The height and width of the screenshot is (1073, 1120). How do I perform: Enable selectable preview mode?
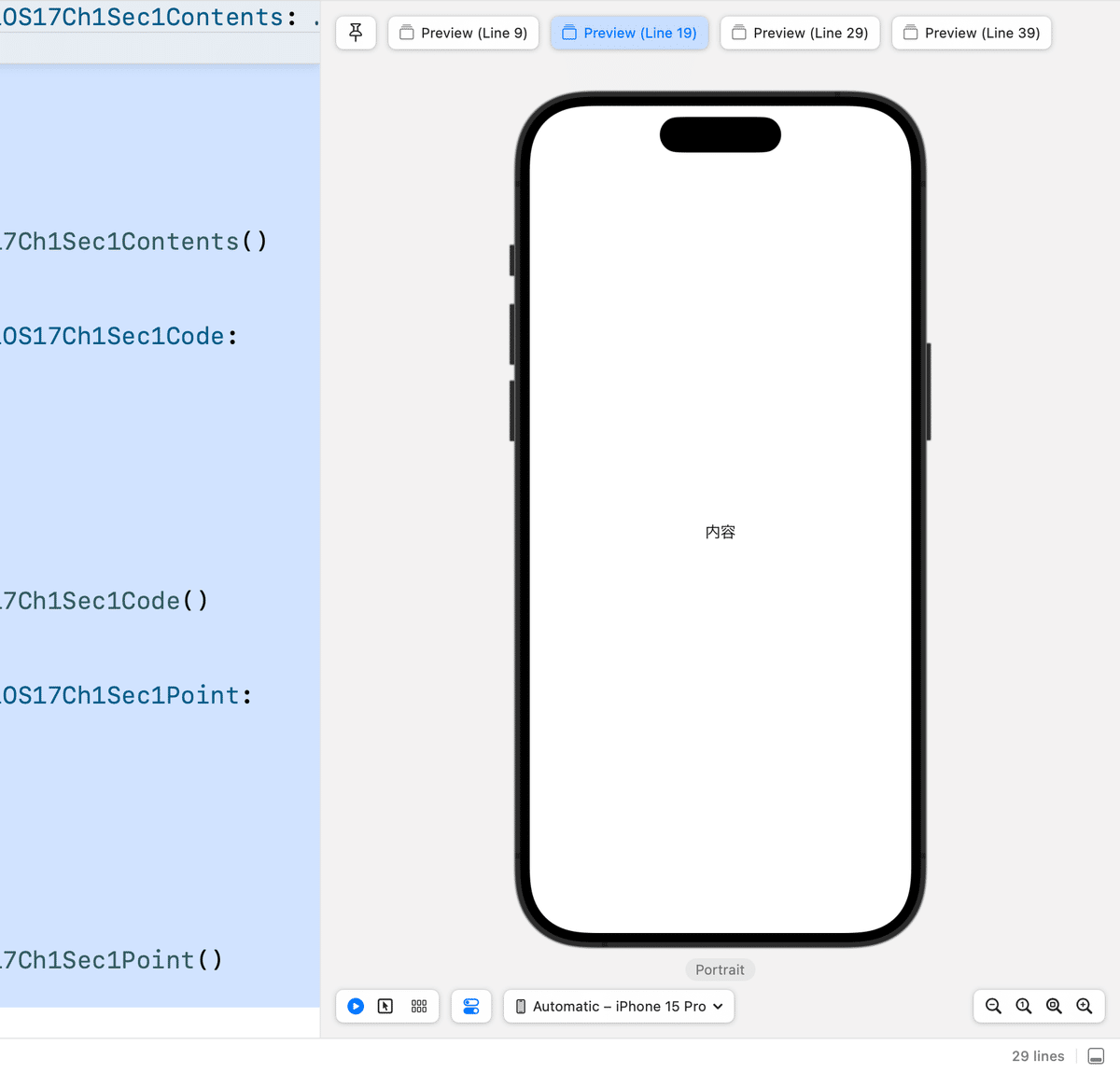point(385,1006)
